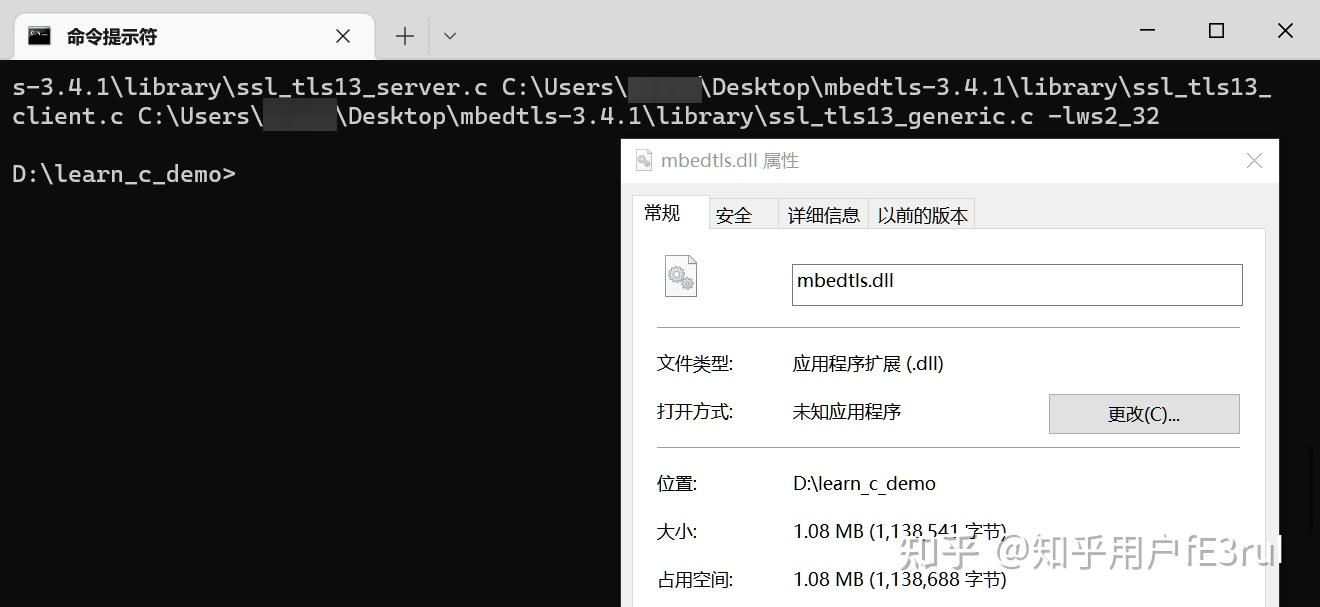
Task: Open the 以前的版本 tab
Action: (x=921, y=214)
